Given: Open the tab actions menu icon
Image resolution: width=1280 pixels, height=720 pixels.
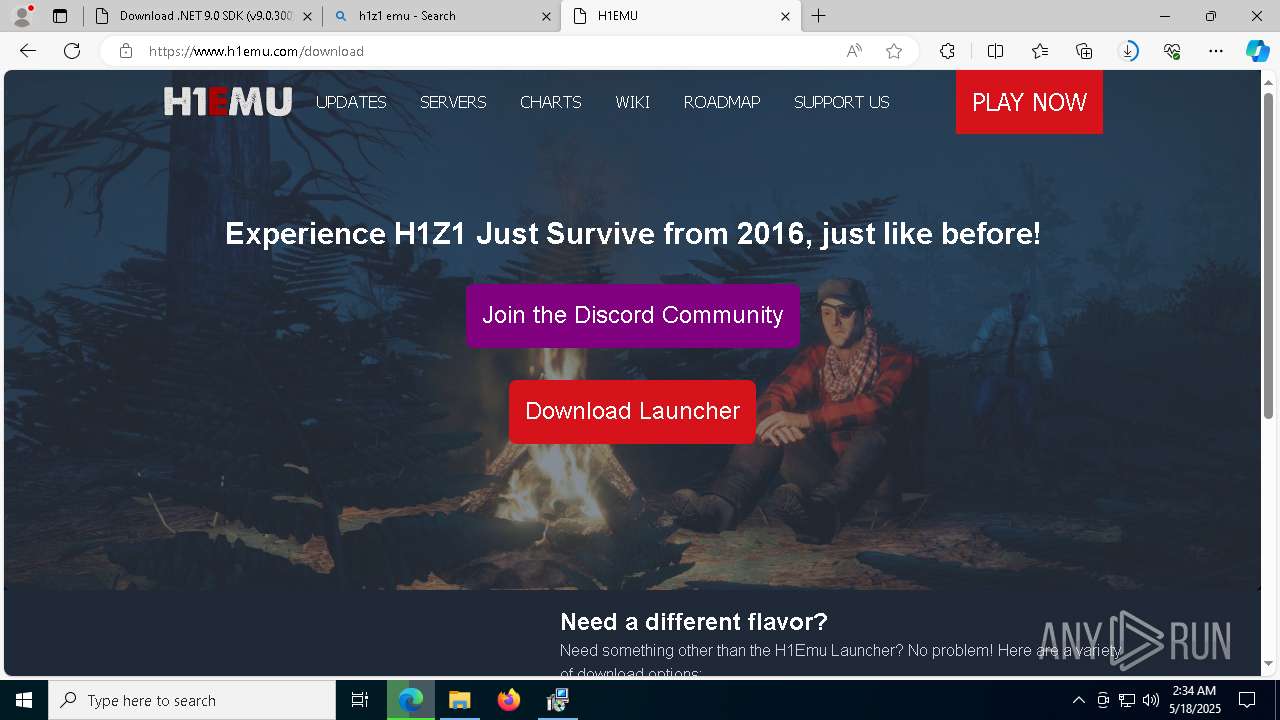Looking at the screenshot, I should pos(60,16).
